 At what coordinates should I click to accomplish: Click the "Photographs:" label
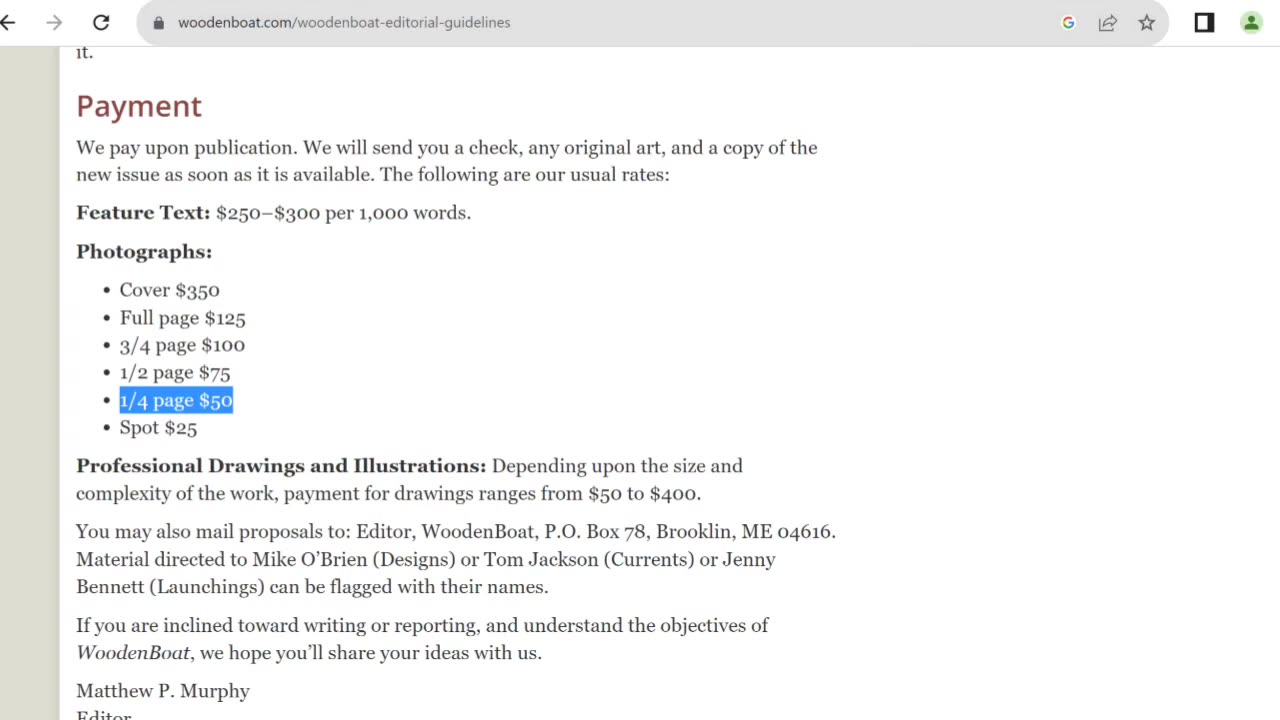click(144, 252)
